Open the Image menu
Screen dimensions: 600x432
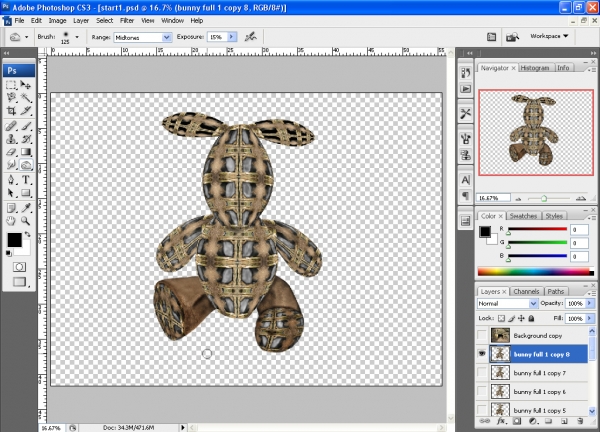pos(57,21)
